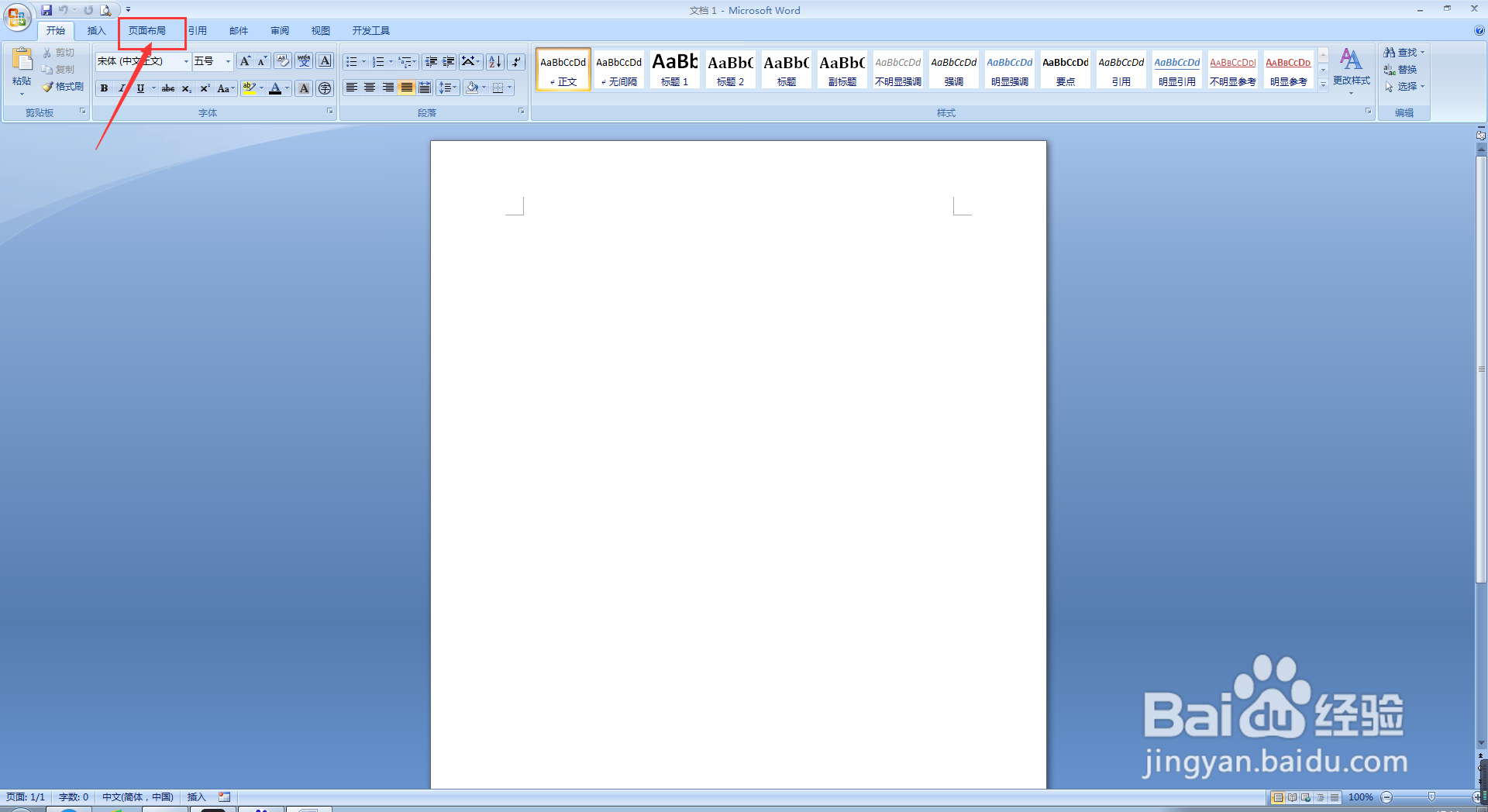This screenshot has width=1488, height=812.
Task: Click the Shrink Font icon
Action: pyautogui.click(x=262, y=61)
